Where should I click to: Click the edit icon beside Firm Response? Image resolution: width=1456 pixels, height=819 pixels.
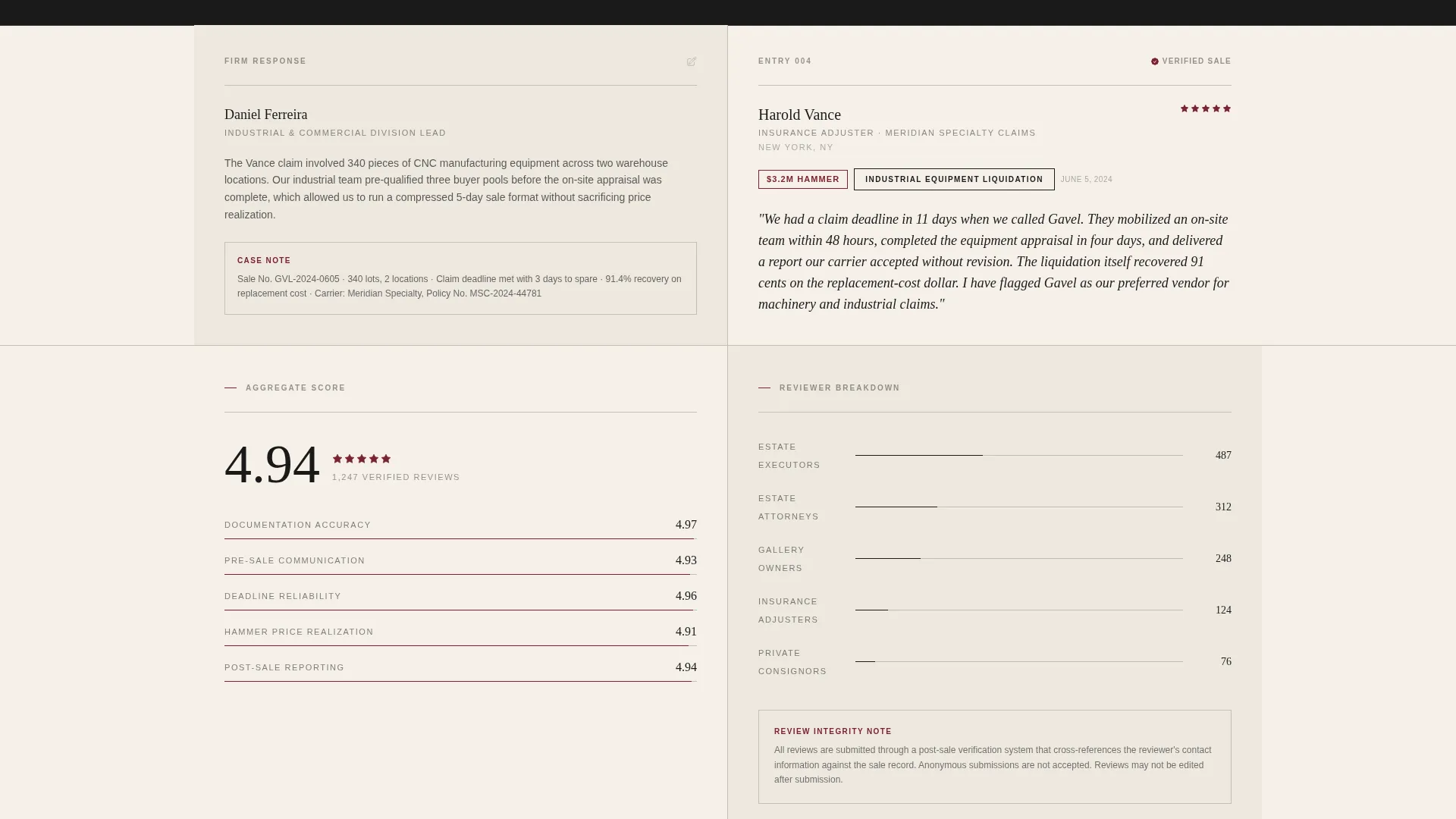click(x=692, y=61)
